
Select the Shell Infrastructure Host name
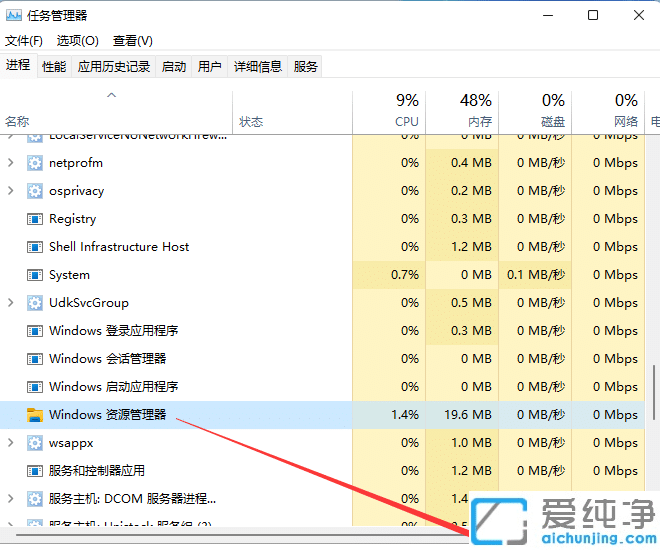click(119, 247)
